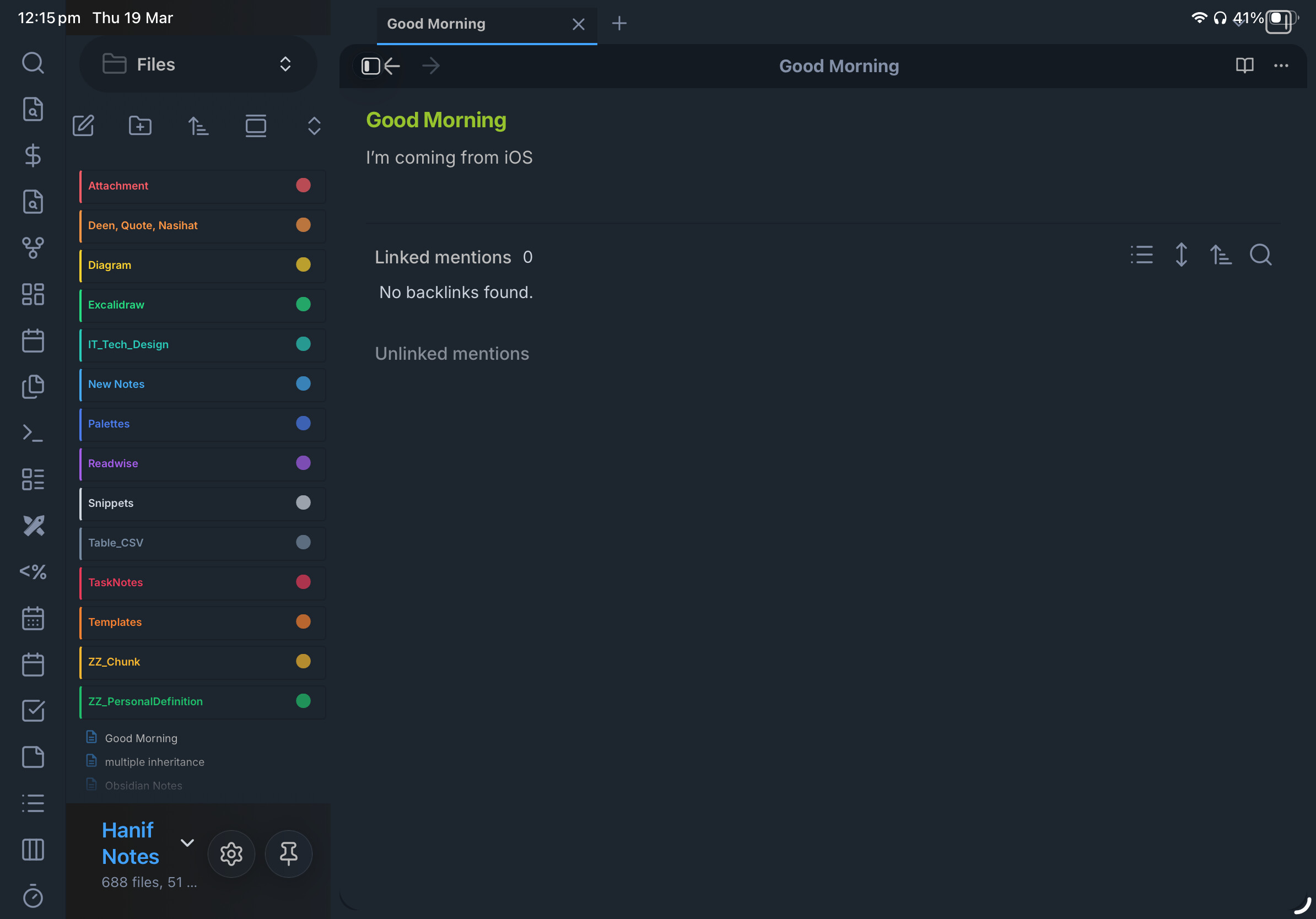Create a new folder in file explorer
This screenshot has height=919, width=1316.
pyautogui.click(x=140, y=126)
